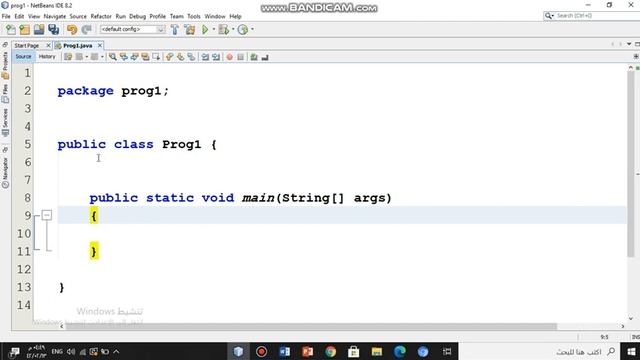
Task: Click Clean and Build Project icon
Action: [x=190, y=29]
